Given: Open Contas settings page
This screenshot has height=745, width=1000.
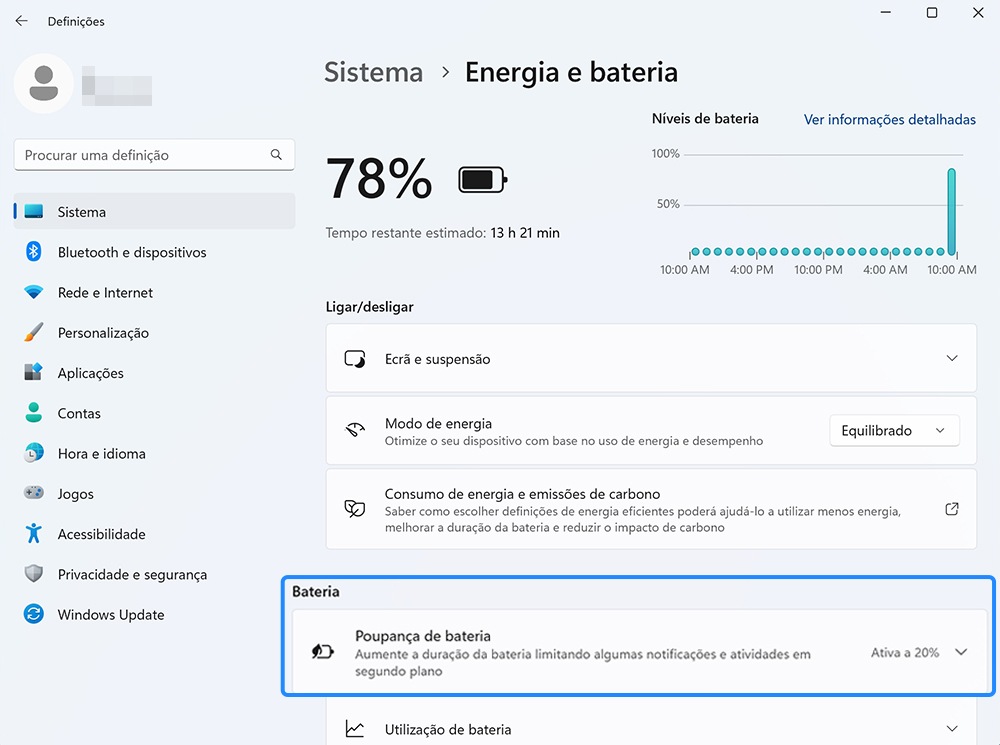Looking at the screenshot, I should coord(154,413).
